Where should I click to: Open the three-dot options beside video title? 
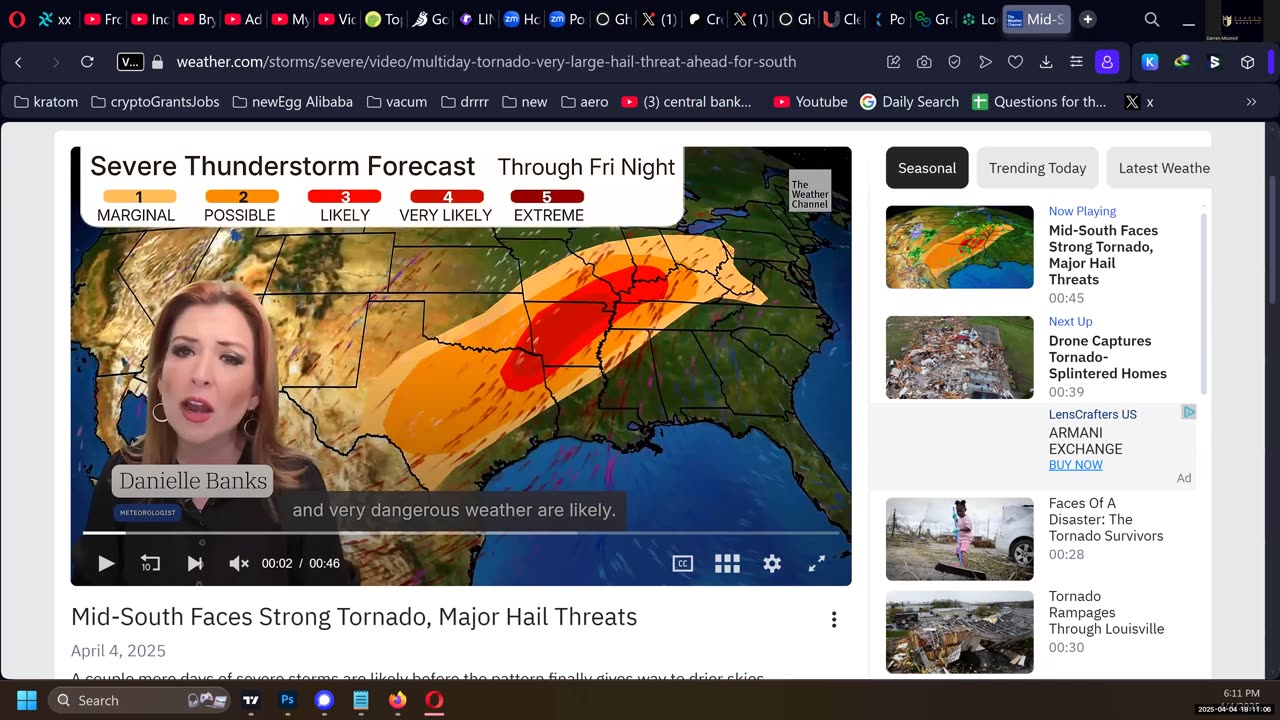834,619
